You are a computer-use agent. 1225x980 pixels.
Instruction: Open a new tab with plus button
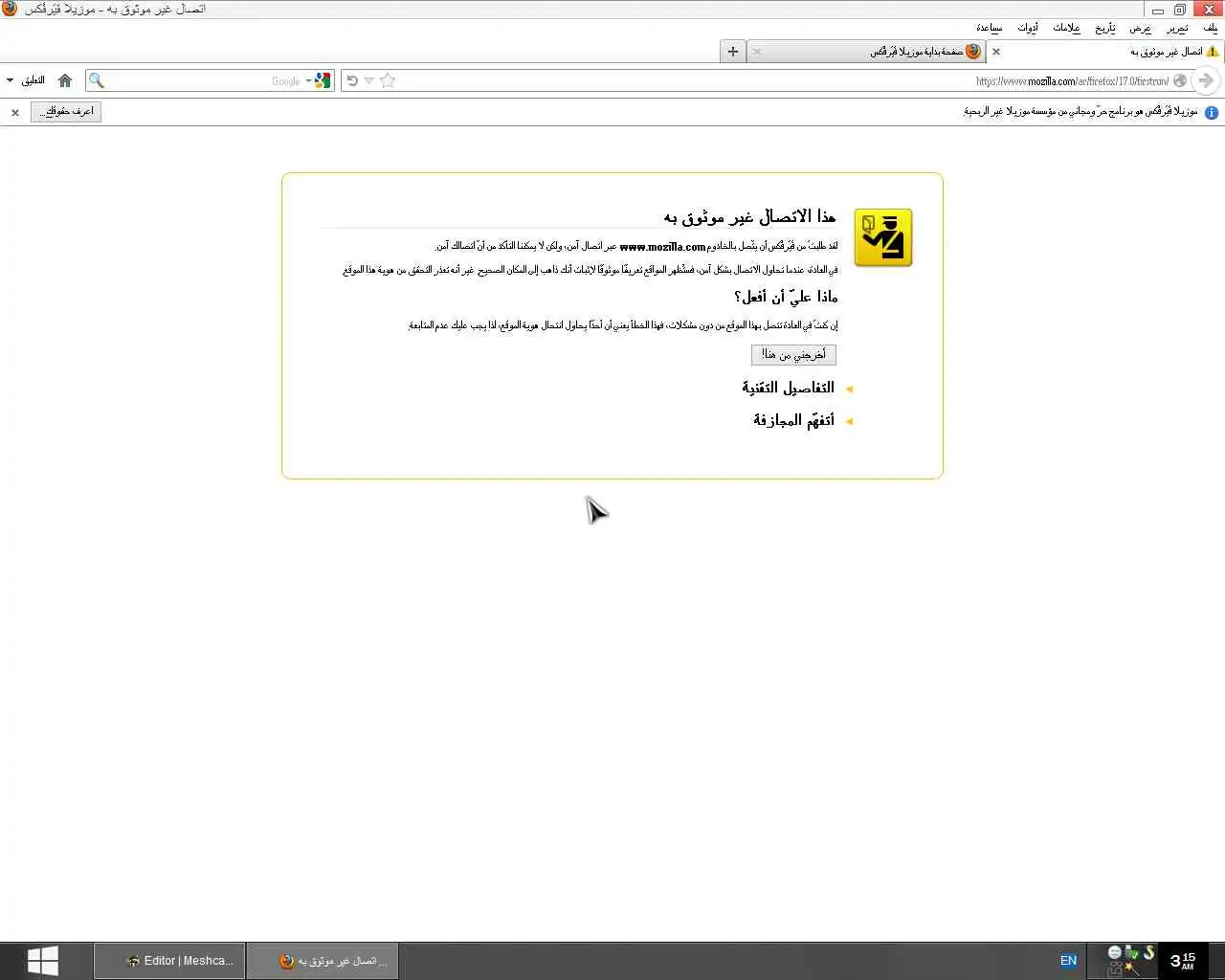(x=733, y=52)
